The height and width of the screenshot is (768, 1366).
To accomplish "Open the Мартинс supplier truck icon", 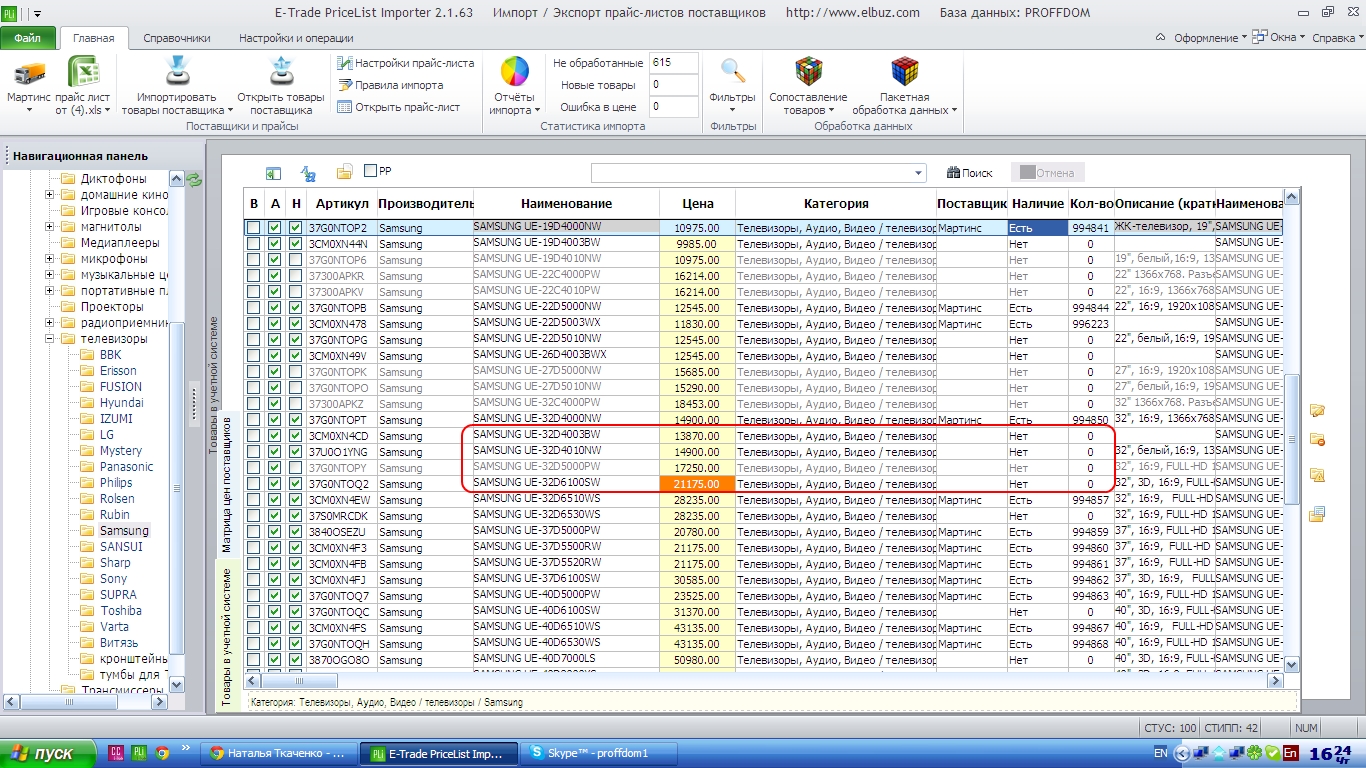I will coord(29,72).
